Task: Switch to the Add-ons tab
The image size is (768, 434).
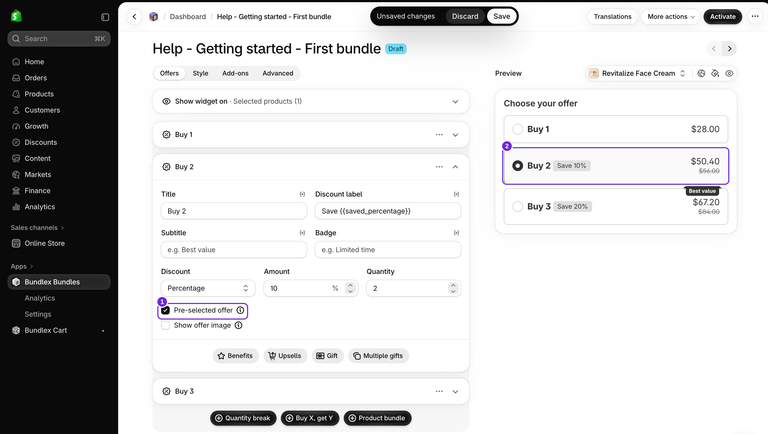Action: 235,73
